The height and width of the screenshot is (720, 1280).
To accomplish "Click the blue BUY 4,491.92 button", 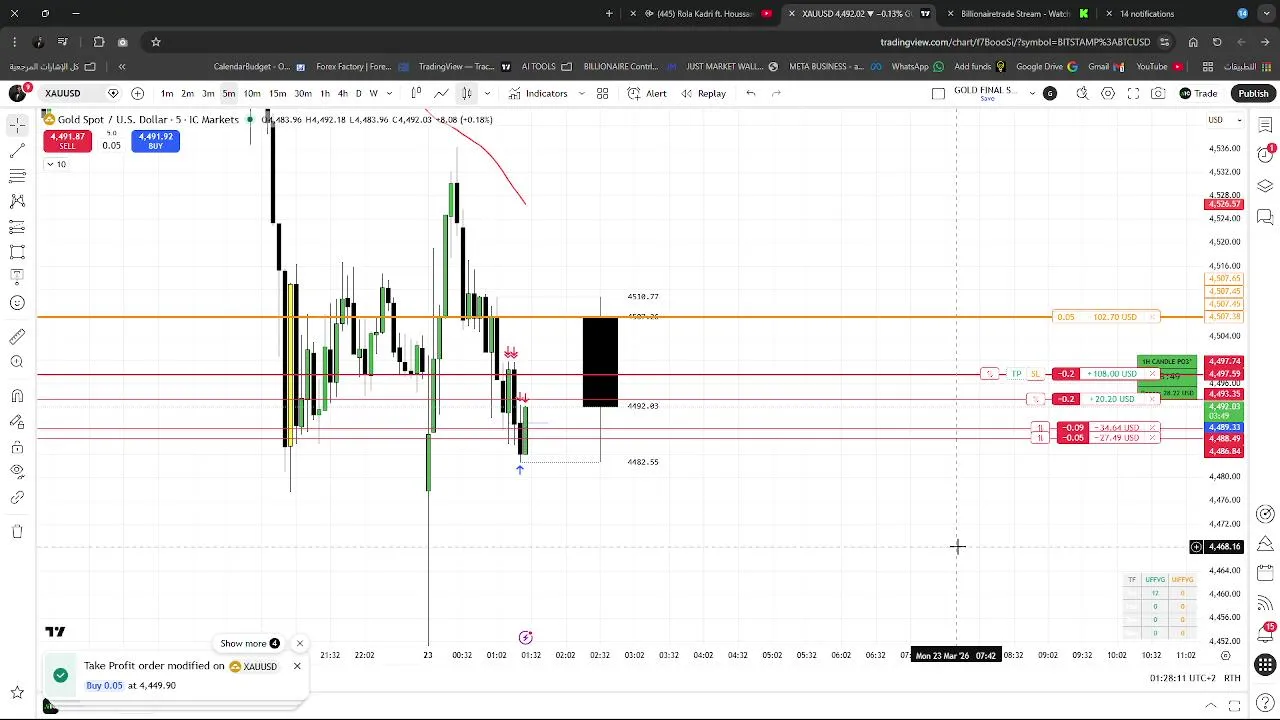I will click(155, 141).
